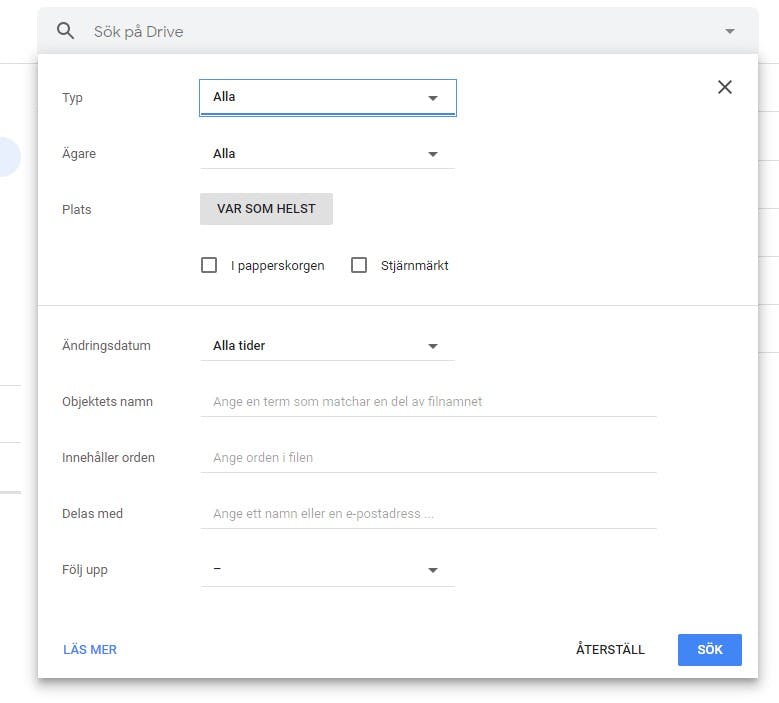Expand the Ägare dropdown
The height and width of the screenshot is (703, 779).
point(327,154)
